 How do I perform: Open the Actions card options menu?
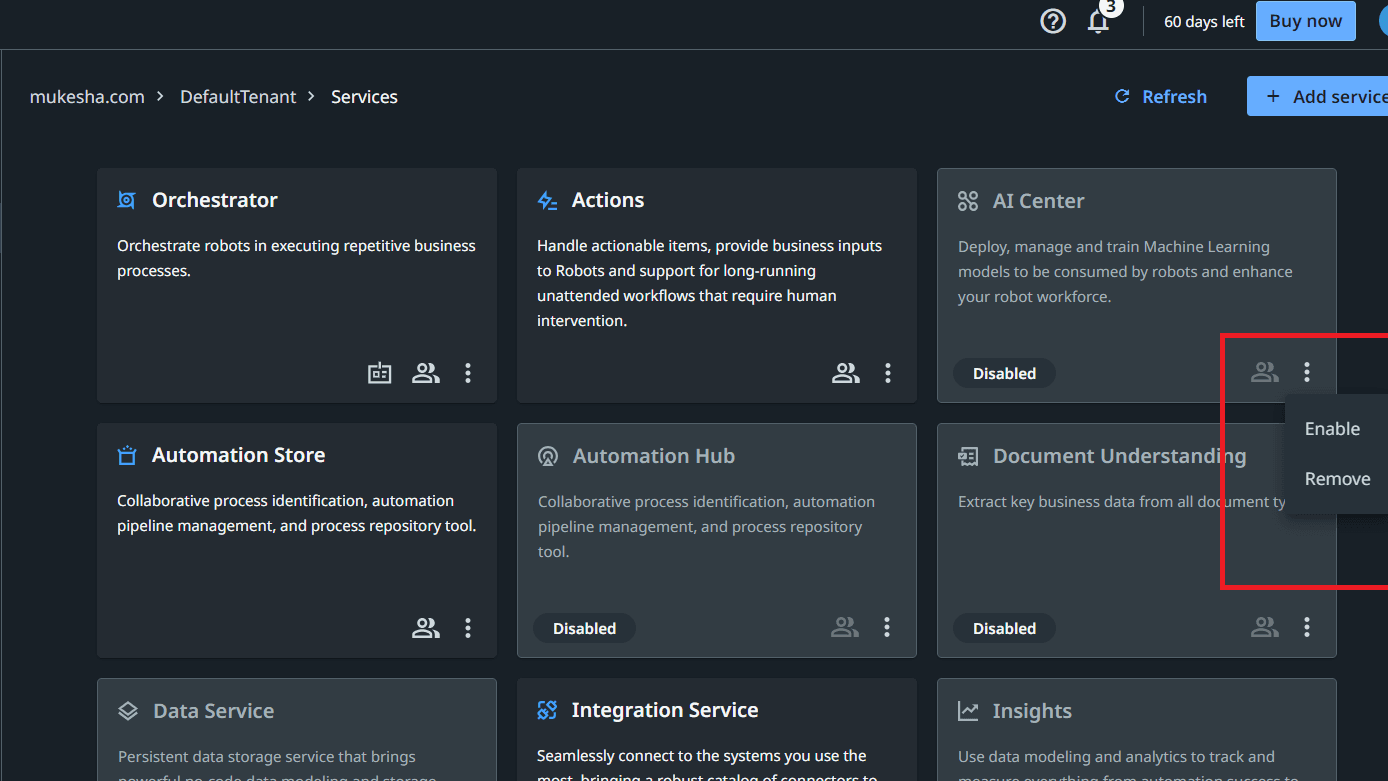pyautogui.click(x=887, y=372)
